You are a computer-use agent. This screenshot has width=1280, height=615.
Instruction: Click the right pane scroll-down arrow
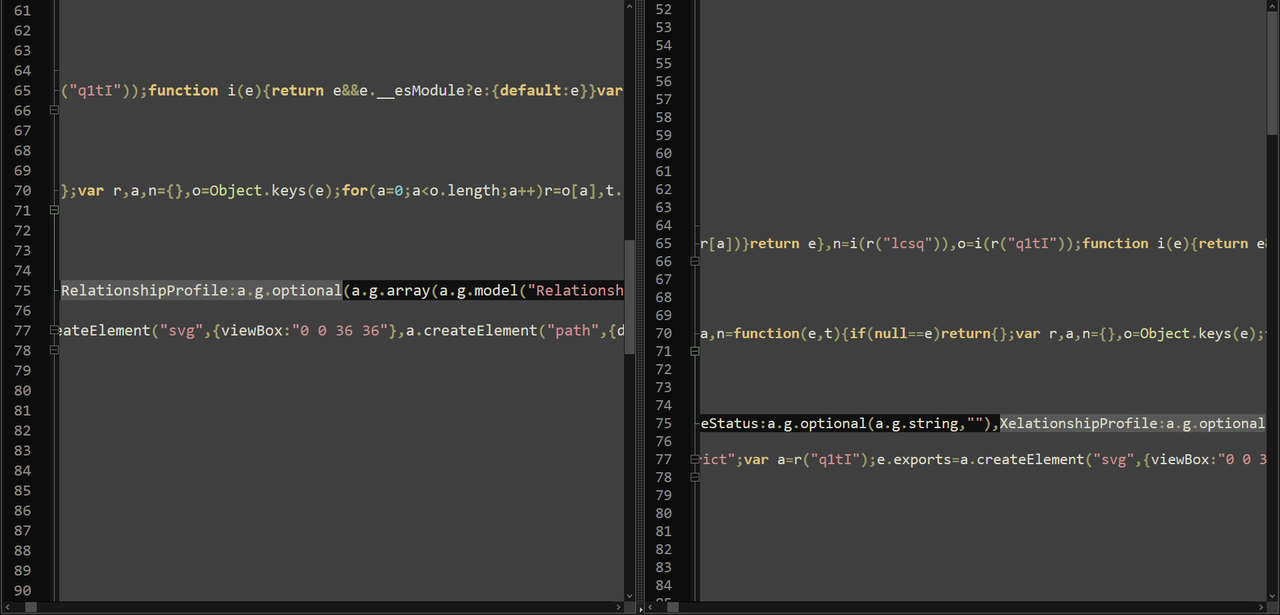coord(1273,595)
